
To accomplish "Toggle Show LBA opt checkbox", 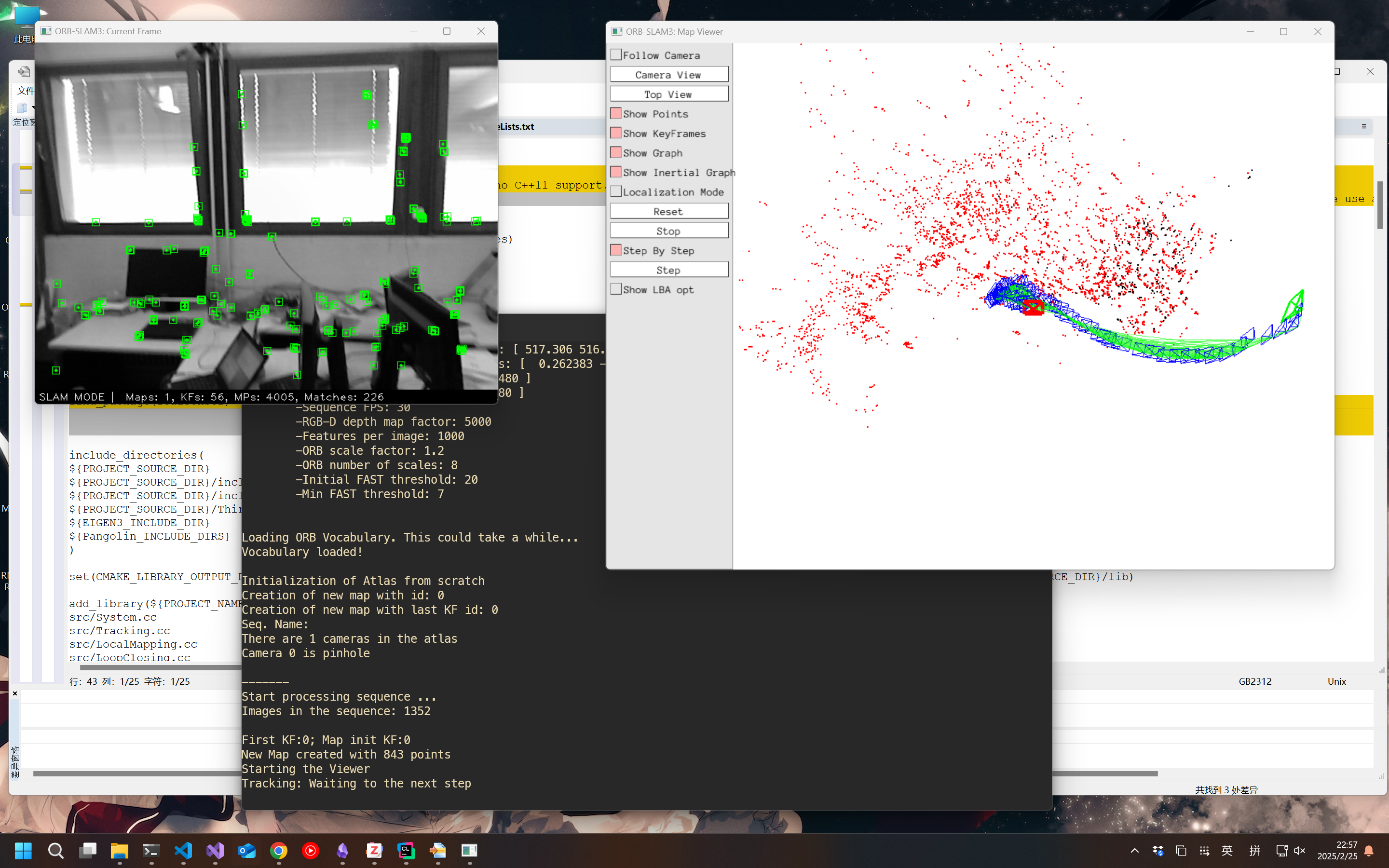I will pyautogui.click(x=616, y=289).
